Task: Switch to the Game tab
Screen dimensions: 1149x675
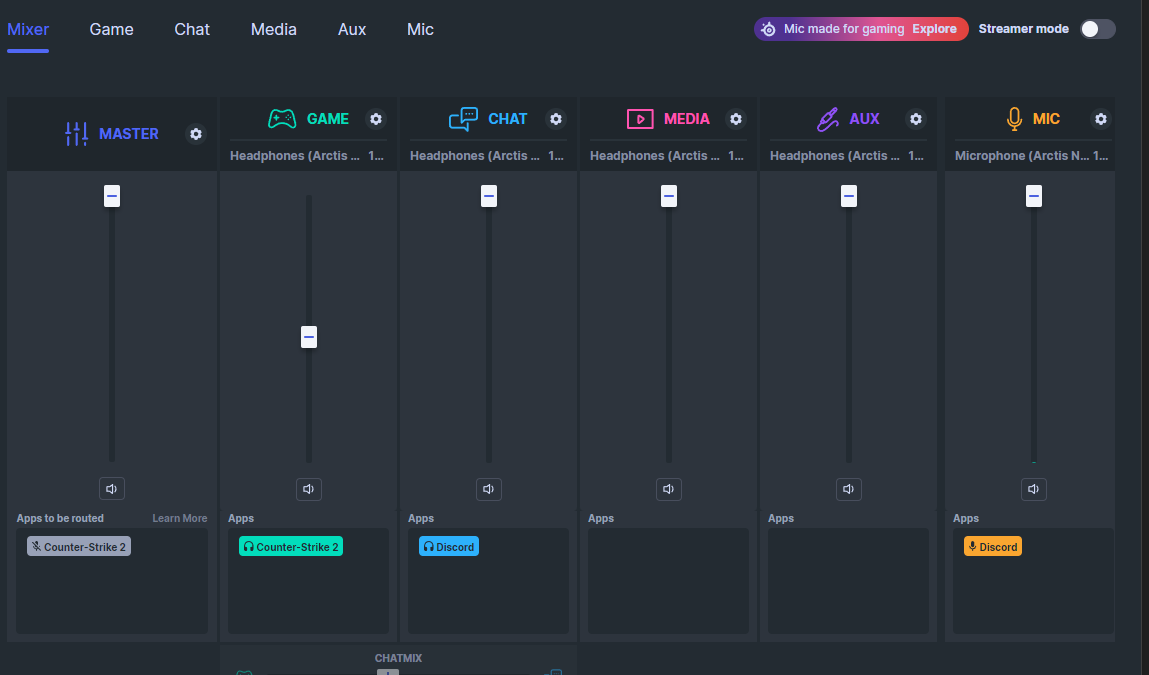Action: click(111, 29)
